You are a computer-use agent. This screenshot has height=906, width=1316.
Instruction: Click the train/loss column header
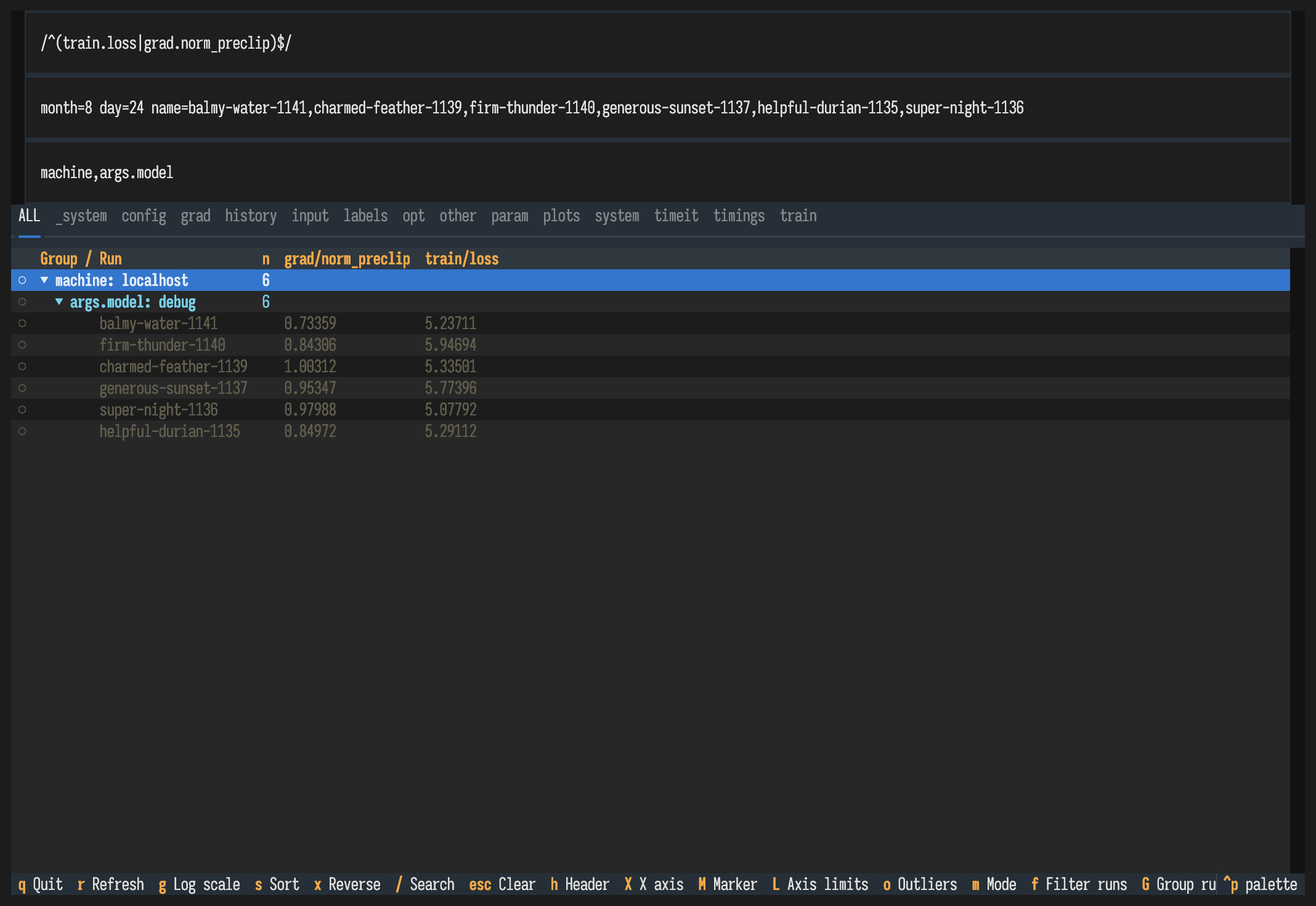(x=461, y=259)
